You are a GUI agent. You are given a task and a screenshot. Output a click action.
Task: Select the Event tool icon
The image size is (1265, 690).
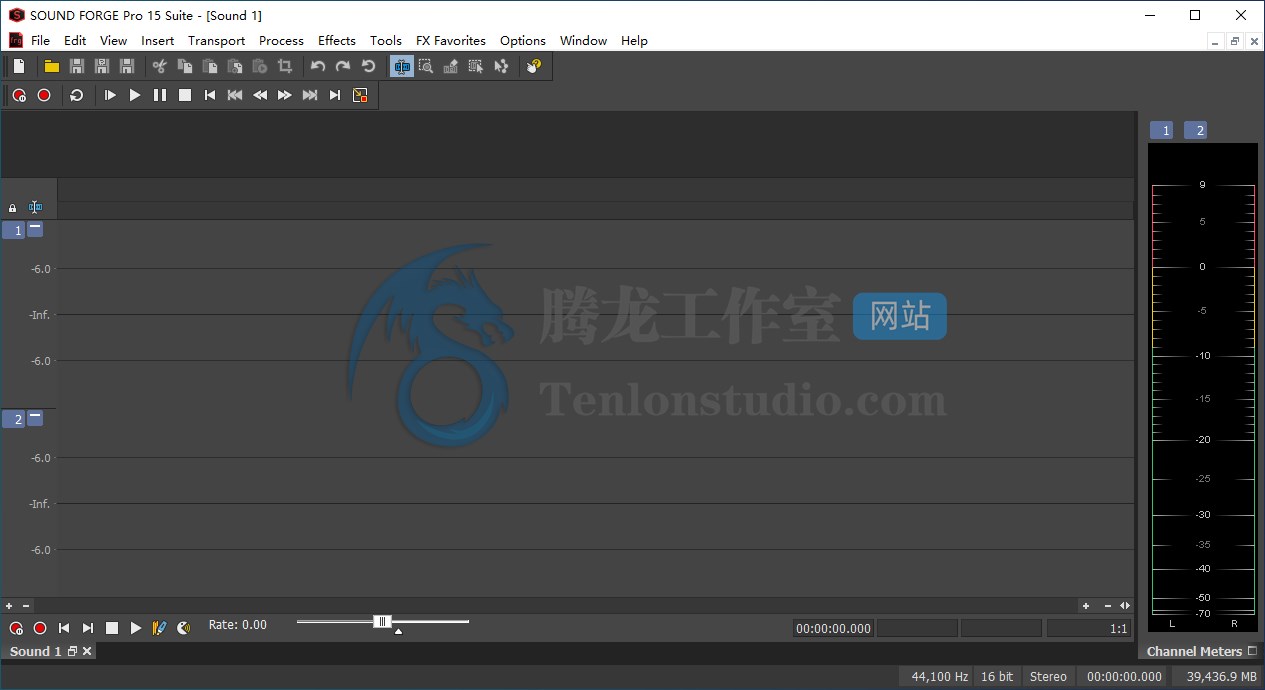[476, 66]
